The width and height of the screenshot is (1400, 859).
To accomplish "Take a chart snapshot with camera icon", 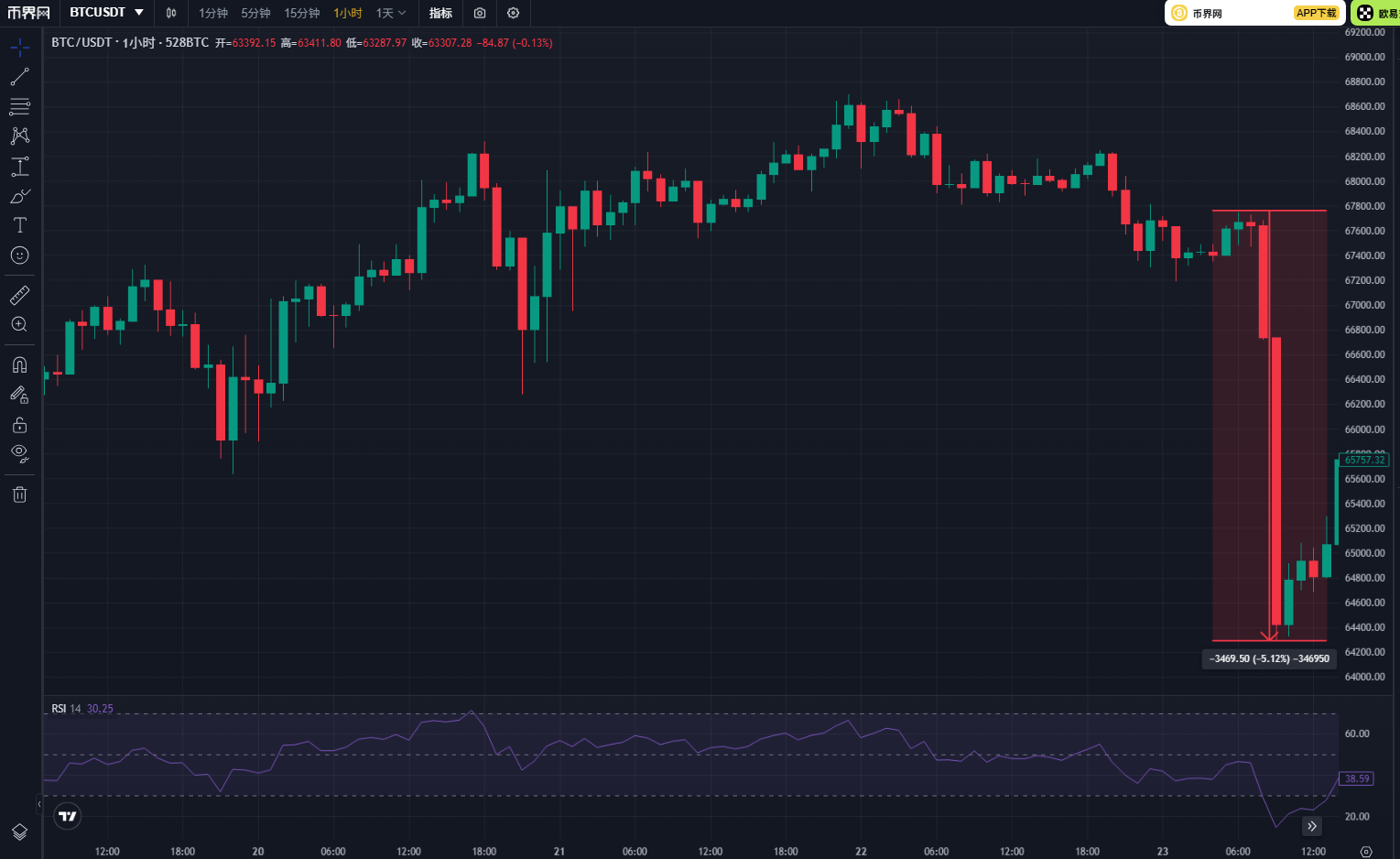I will (480, 13).
